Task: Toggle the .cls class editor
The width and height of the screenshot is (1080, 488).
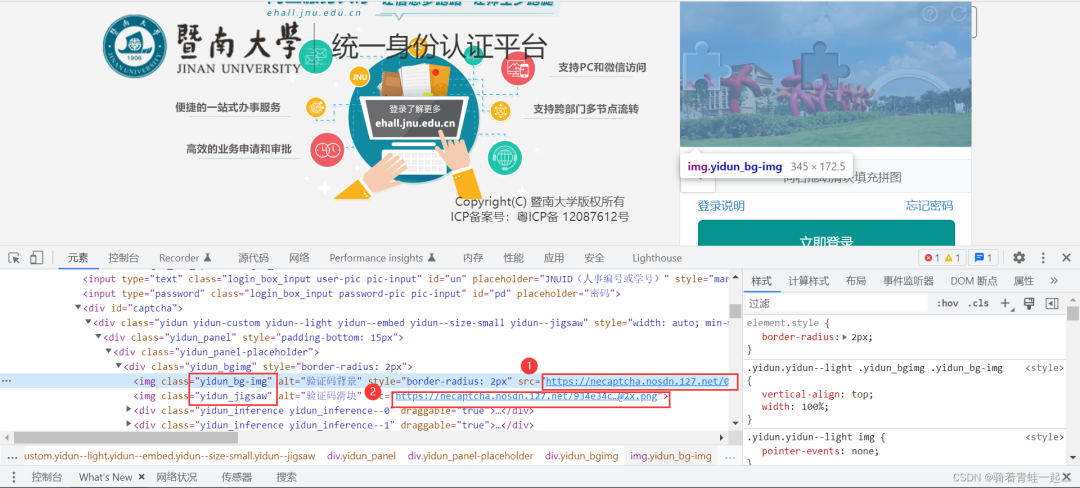Action: [978, 304]
